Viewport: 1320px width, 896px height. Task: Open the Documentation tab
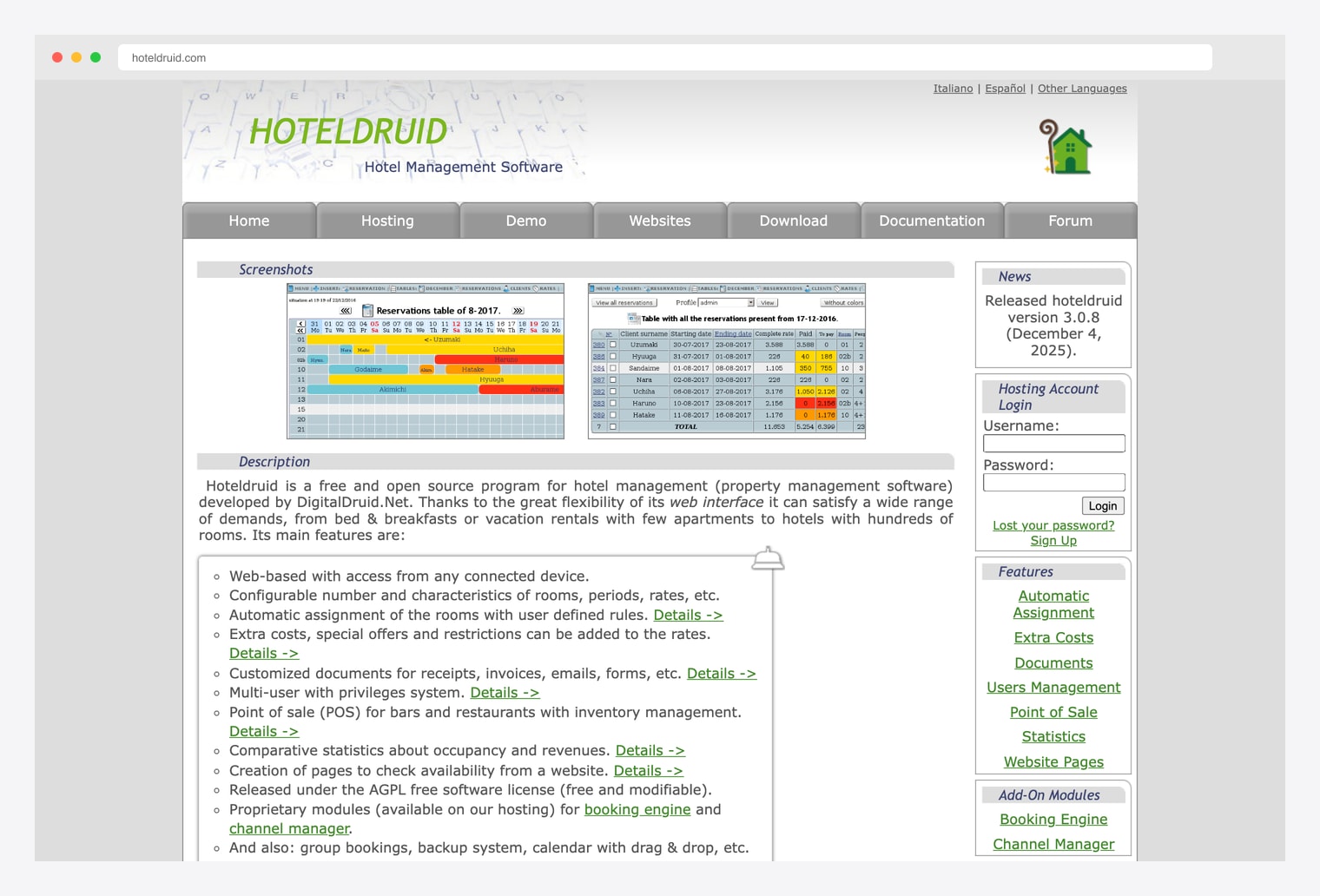coord(932,221)
